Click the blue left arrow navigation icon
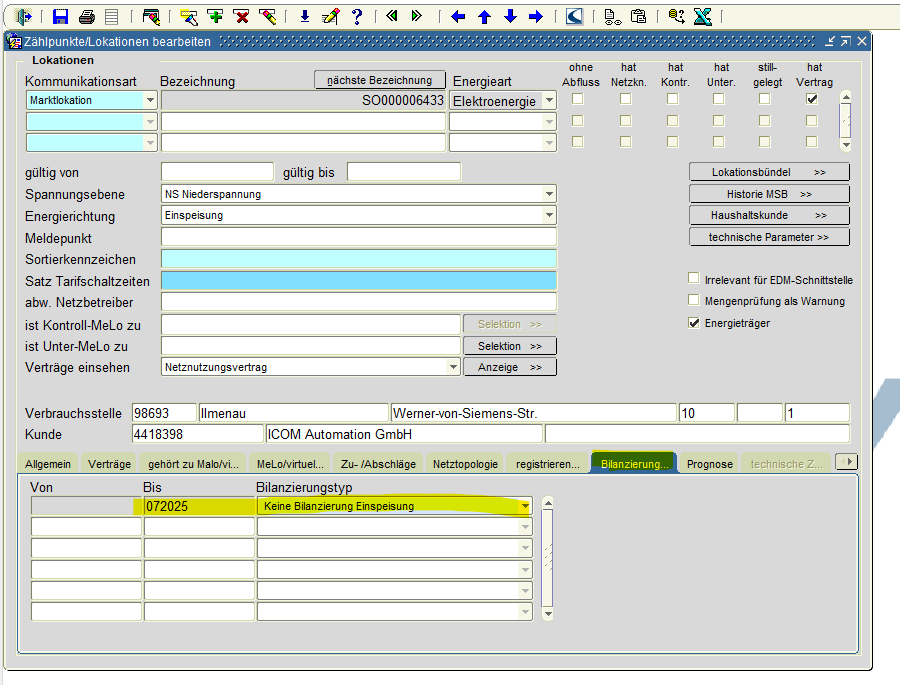The height and width of the screenshot is (685, 900). (459, 16)
